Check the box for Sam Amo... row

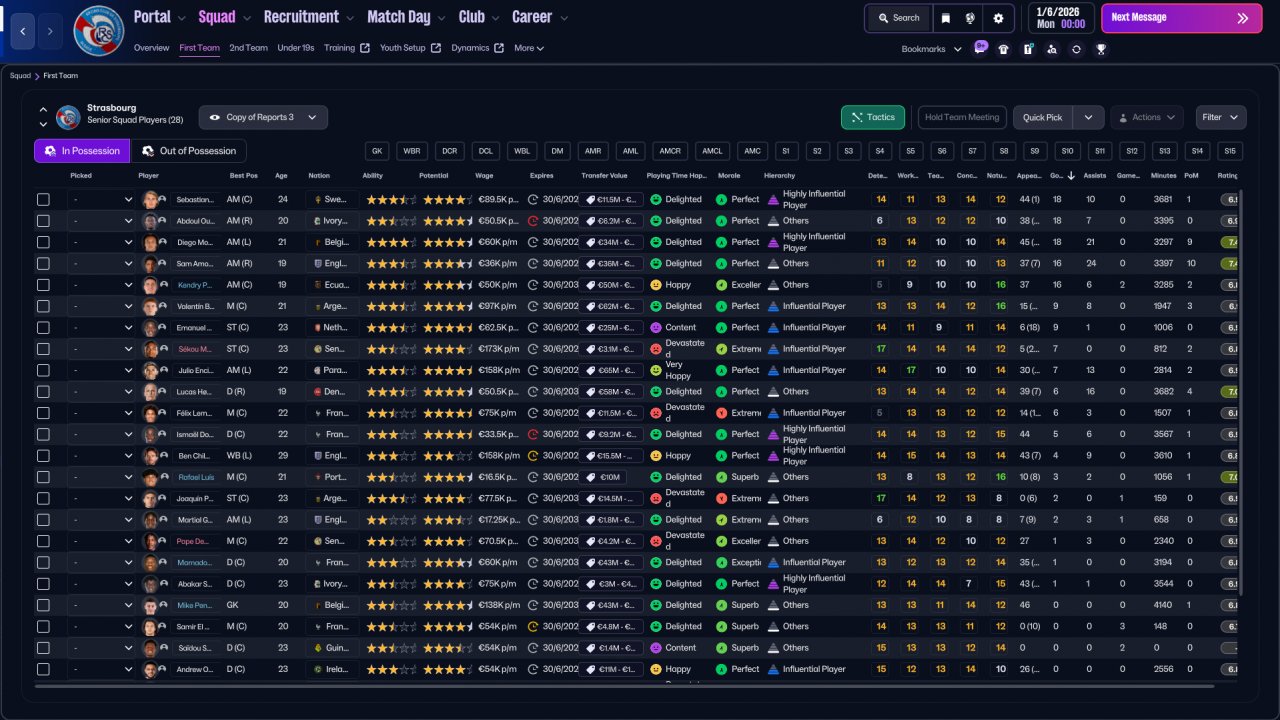point(43,263)
